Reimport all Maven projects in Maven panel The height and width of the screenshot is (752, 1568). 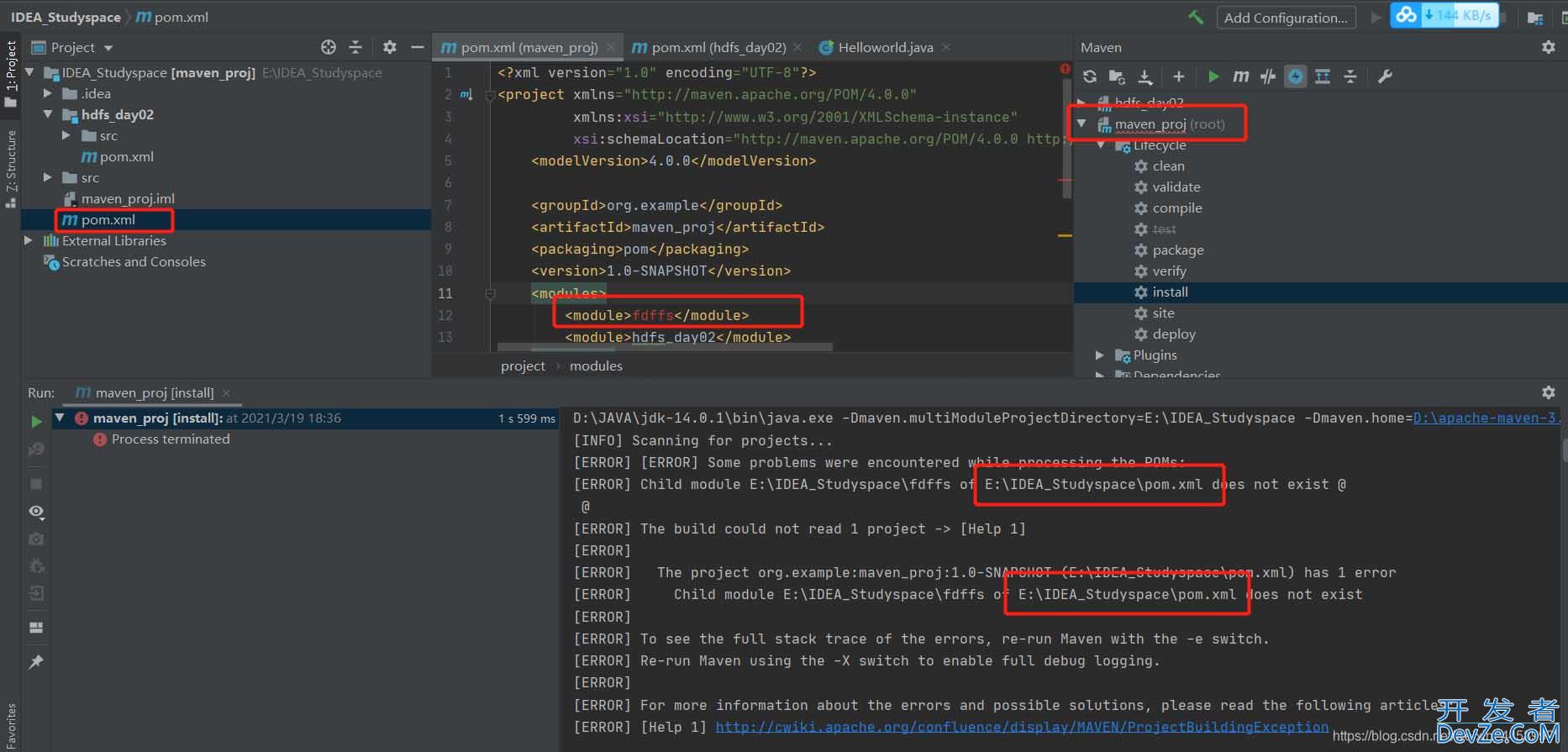(x=1090, y=76)
